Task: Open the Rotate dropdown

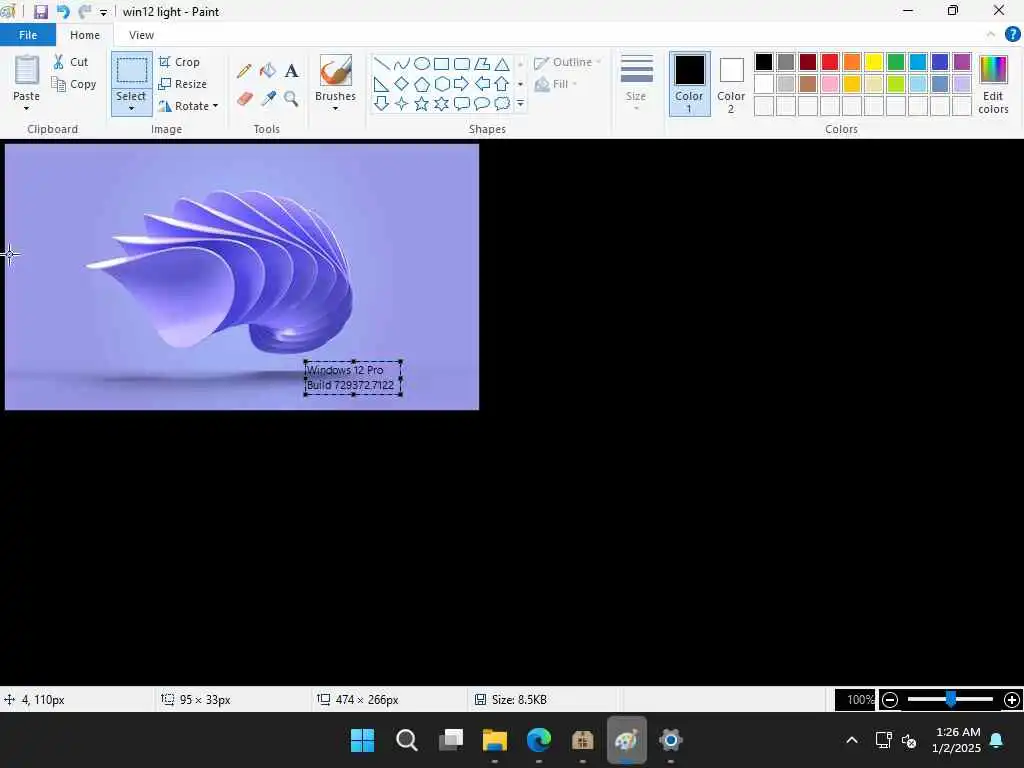Action: (x=188, y=106)
